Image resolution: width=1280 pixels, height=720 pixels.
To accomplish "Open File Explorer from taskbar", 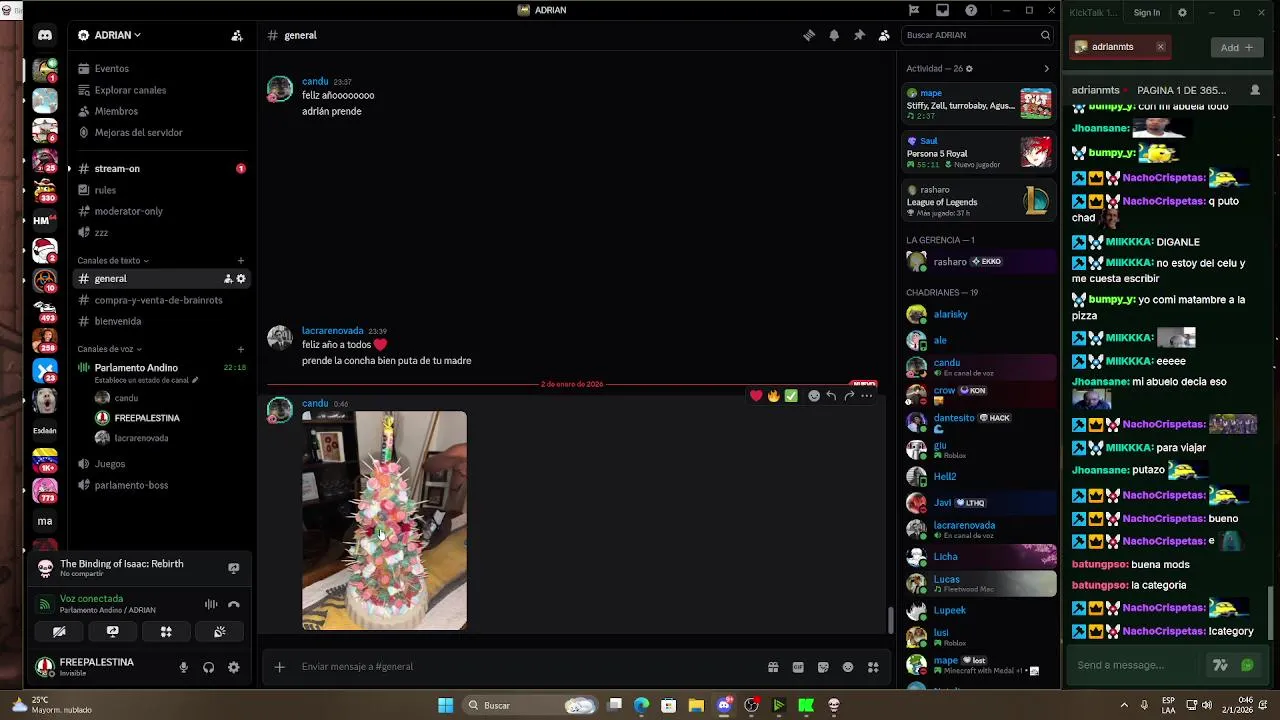I will point(695,705).
